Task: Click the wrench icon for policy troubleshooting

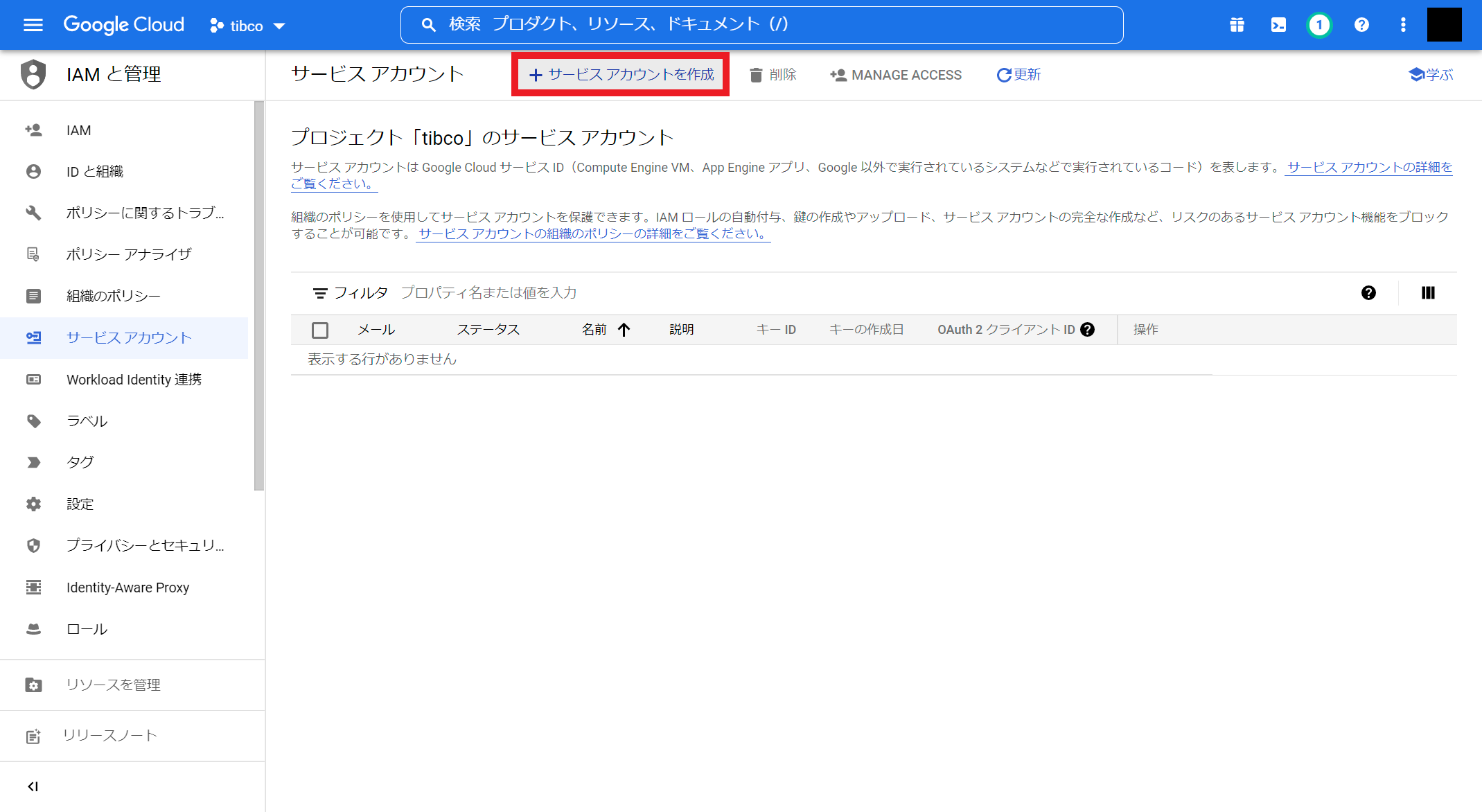Action: point(33,213)
